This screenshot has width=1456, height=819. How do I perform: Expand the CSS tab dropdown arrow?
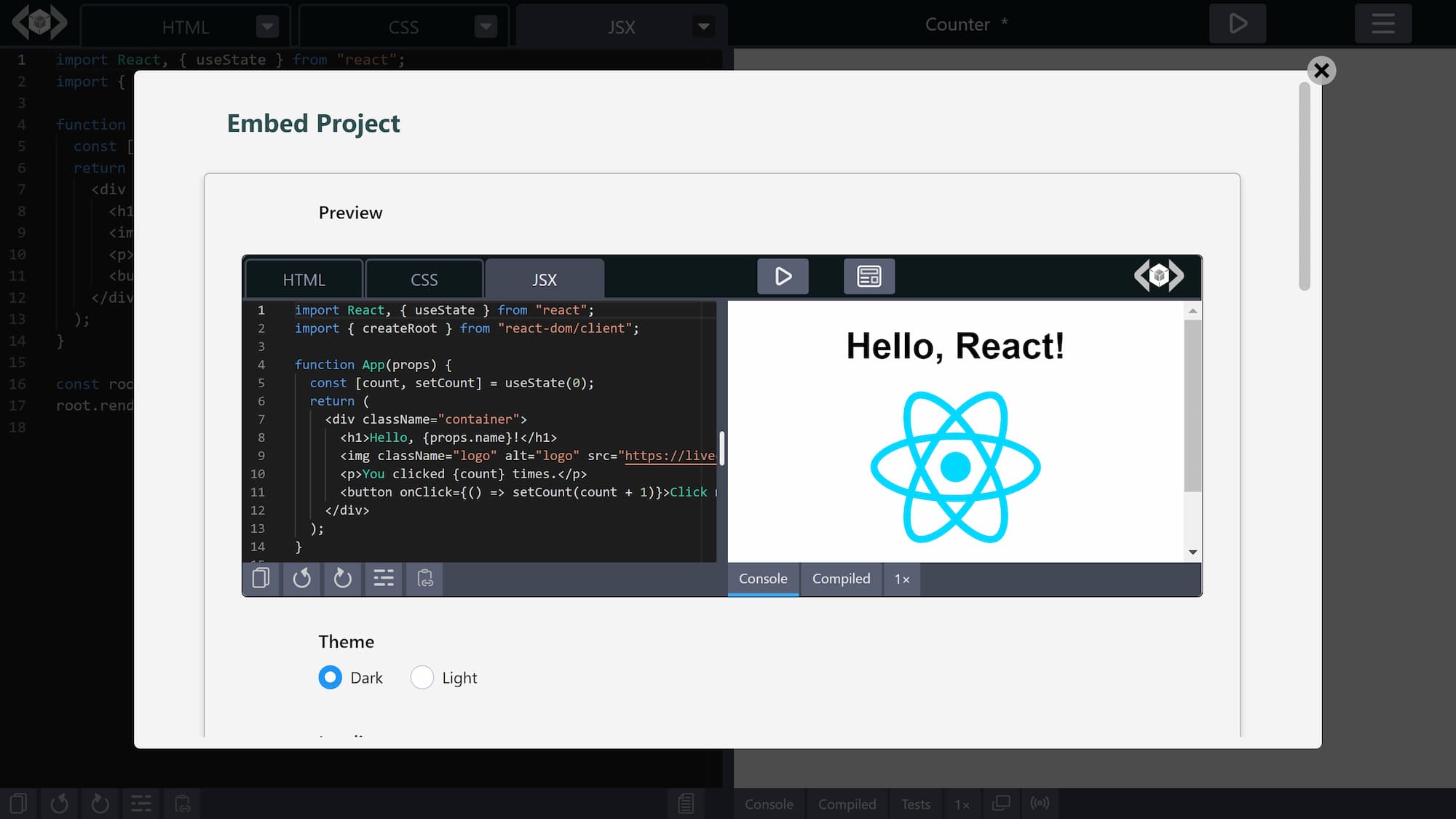[486, 26]
